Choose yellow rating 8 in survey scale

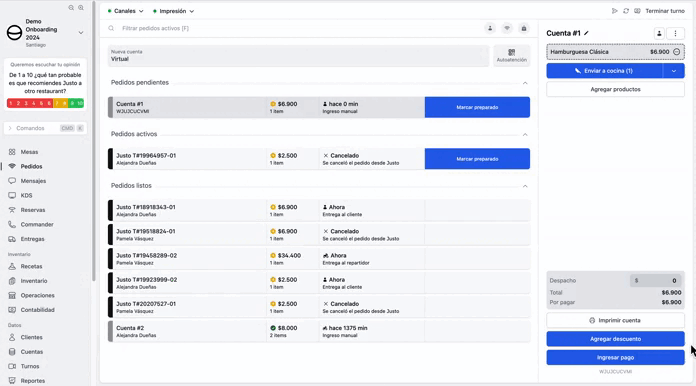point(64,103)
